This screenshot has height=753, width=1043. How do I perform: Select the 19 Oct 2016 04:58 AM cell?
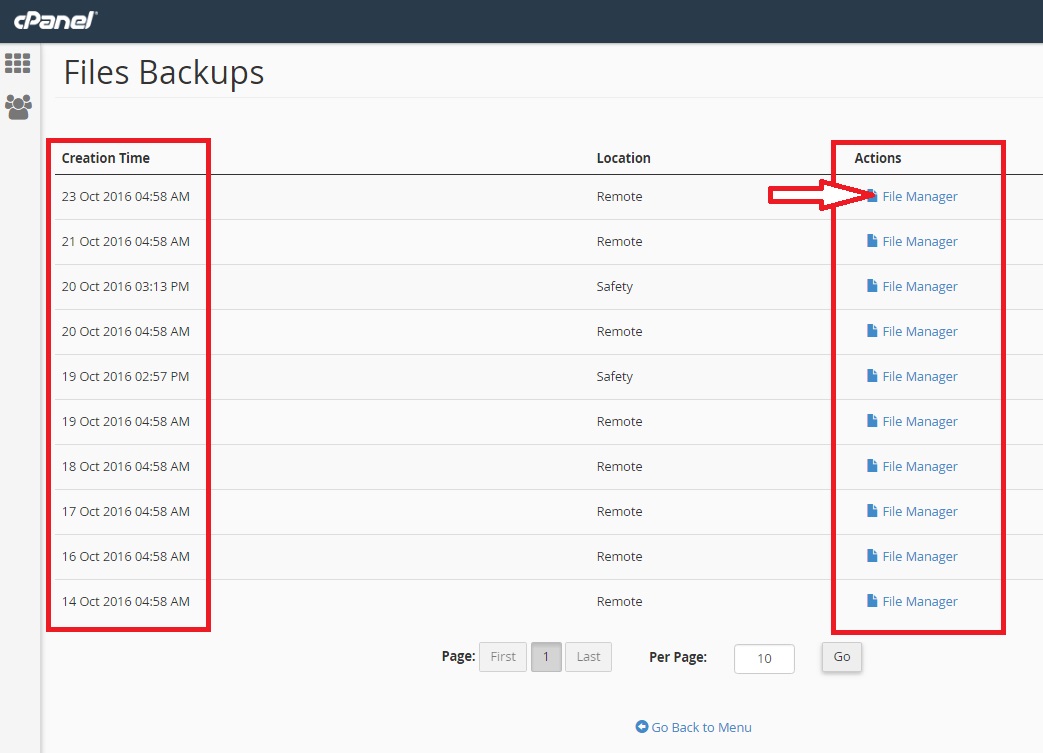[126, 421]
